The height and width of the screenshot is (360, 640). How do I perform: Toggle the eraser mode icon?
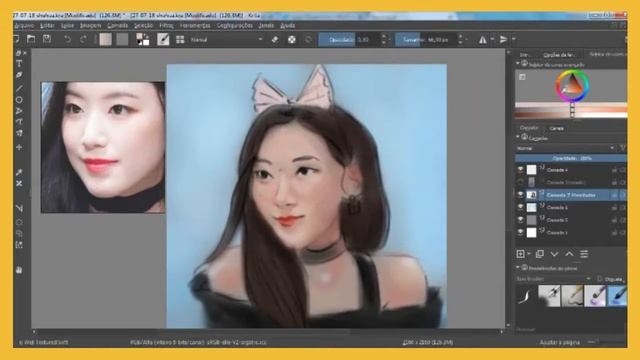[275, 40]
